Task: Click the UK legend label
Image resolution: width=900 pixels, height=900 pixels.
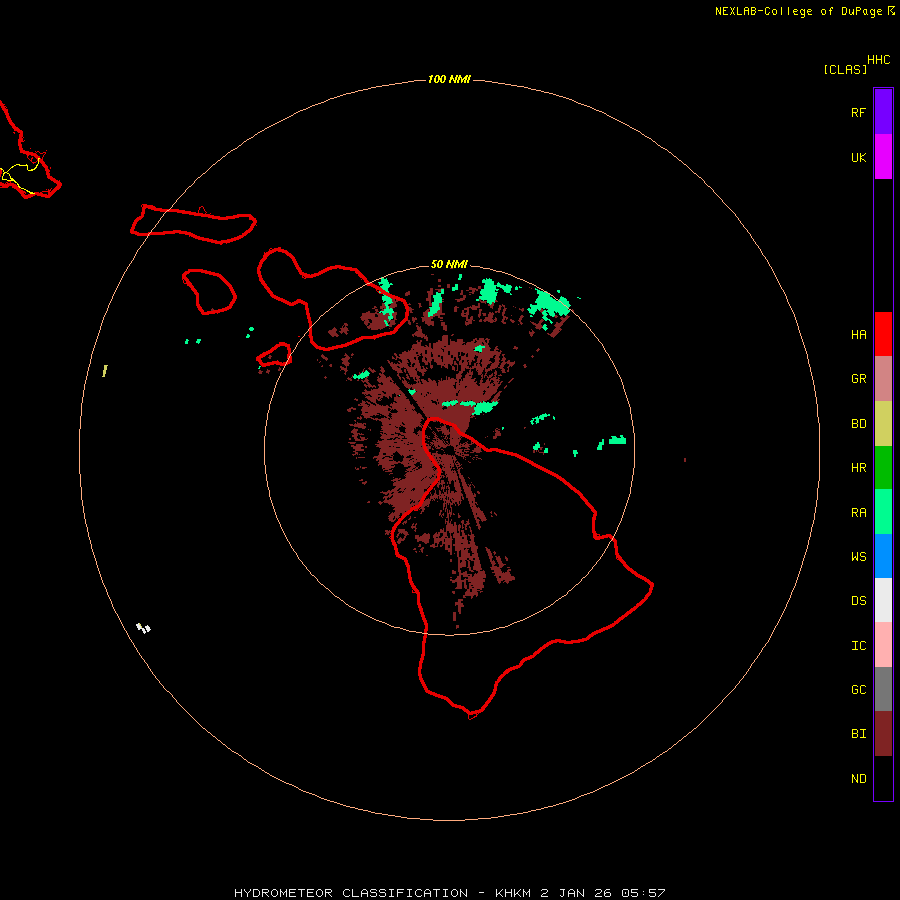Action: (858, 158)
